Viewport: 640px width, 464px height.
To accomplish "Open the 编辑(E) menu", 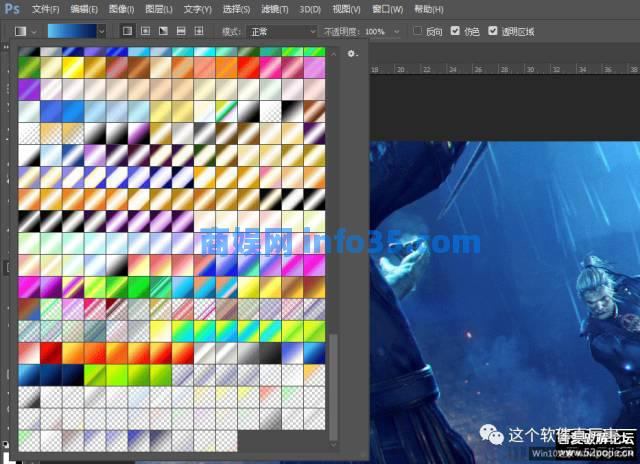I will 84,9.
